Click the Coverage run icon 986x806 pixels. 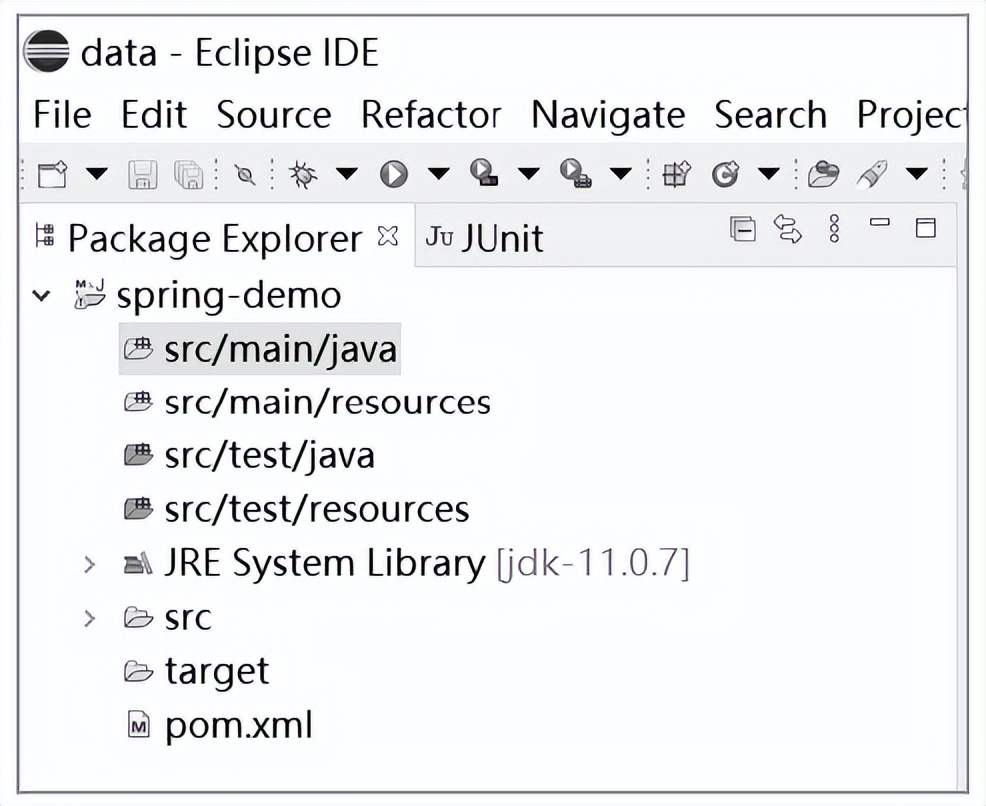click(x=484, y=172)
